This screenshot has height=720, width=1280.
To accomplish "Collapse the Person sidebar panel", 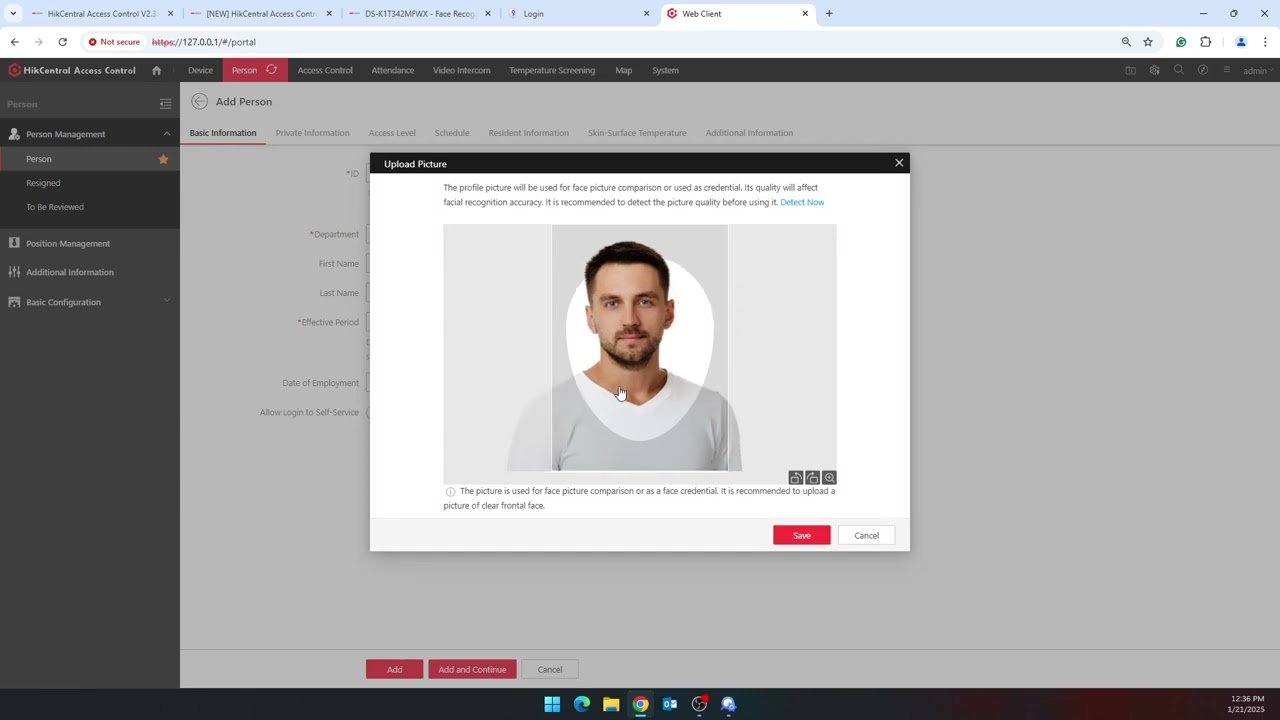I will point(166,104).
